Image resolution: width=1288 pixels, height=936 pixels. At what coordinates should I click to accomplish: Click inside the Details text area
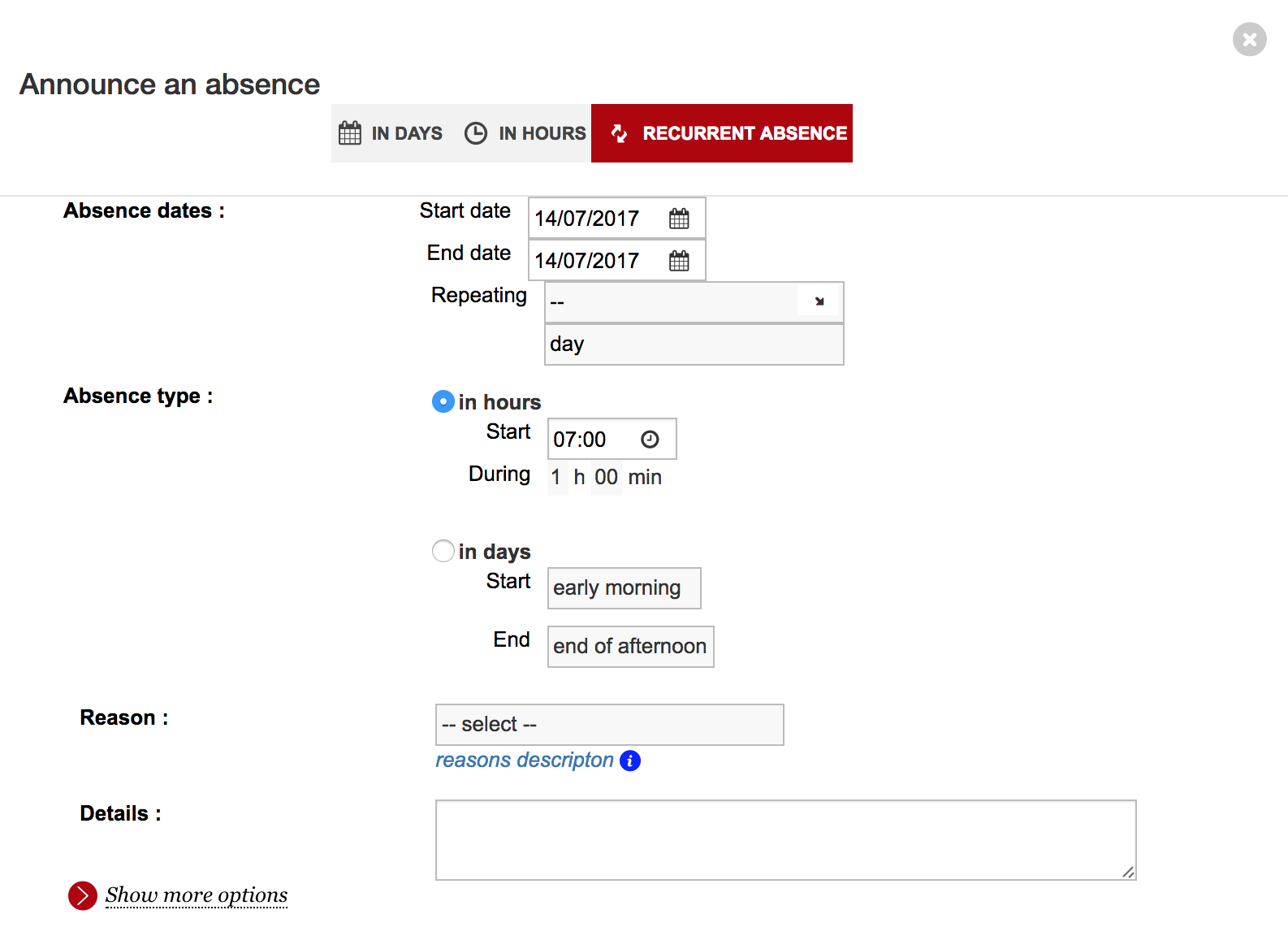click(x=784, y=840)
